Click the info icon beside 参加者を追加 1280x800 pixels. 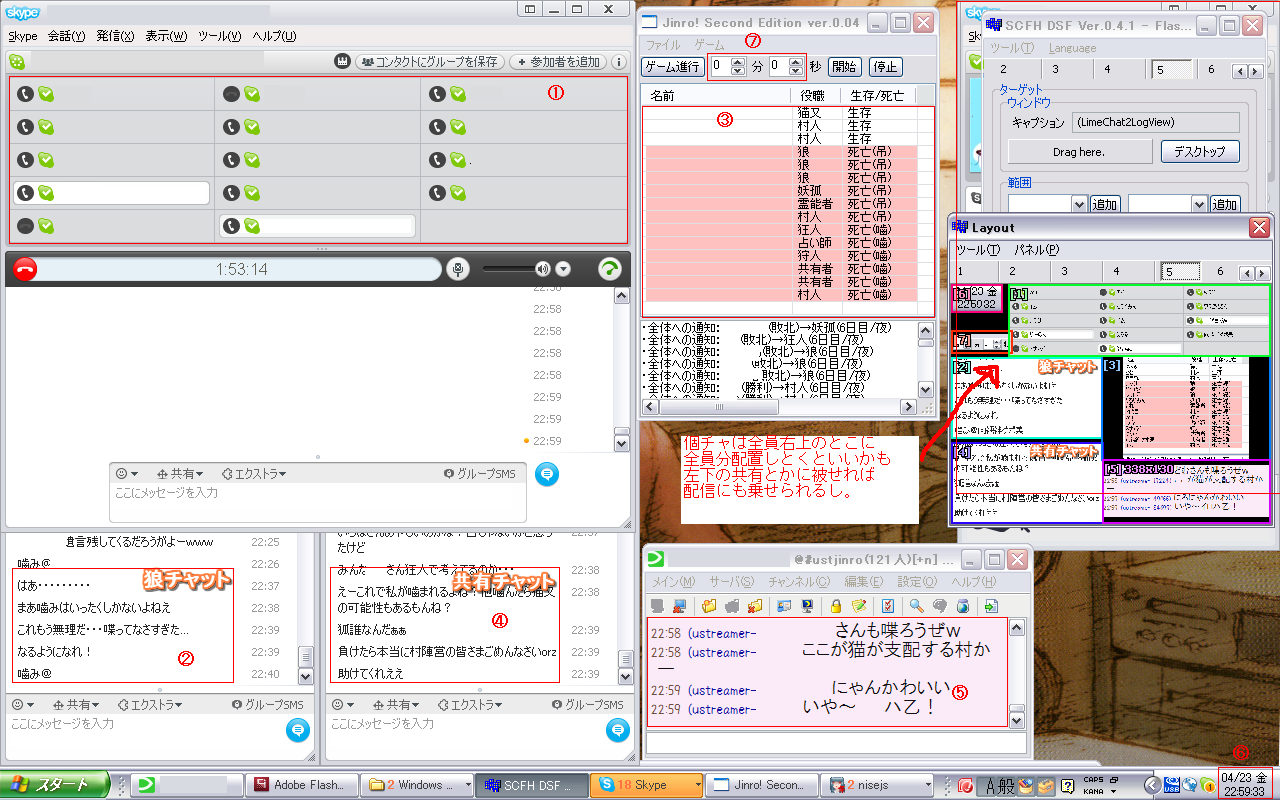point(619,62)
